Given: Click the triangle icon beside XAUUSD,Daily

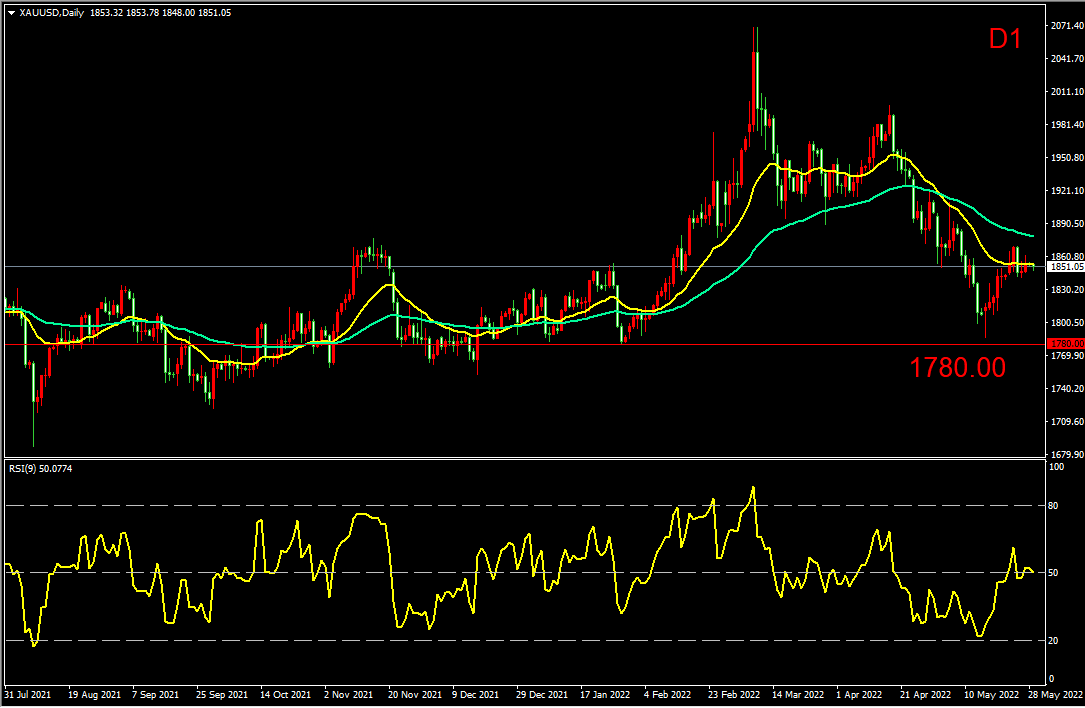Looking at the screenshot, I should pos(11,13).
